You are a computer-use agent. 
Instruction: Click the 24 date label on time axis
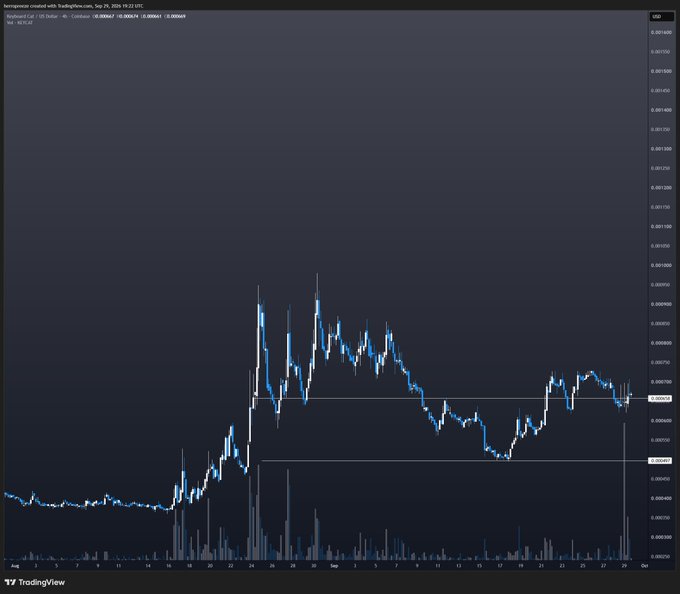point(251,565)
